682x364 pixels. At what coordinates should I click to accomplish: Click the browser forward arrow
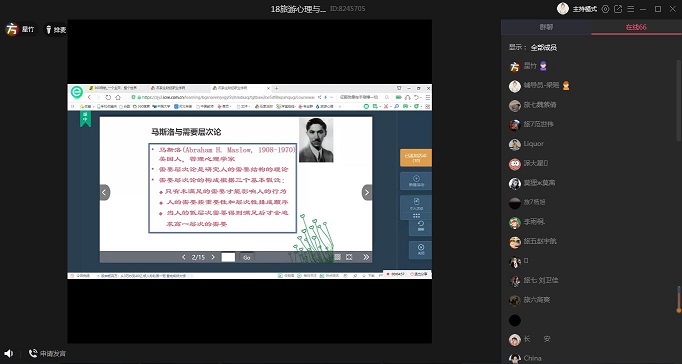pos(98,97)
